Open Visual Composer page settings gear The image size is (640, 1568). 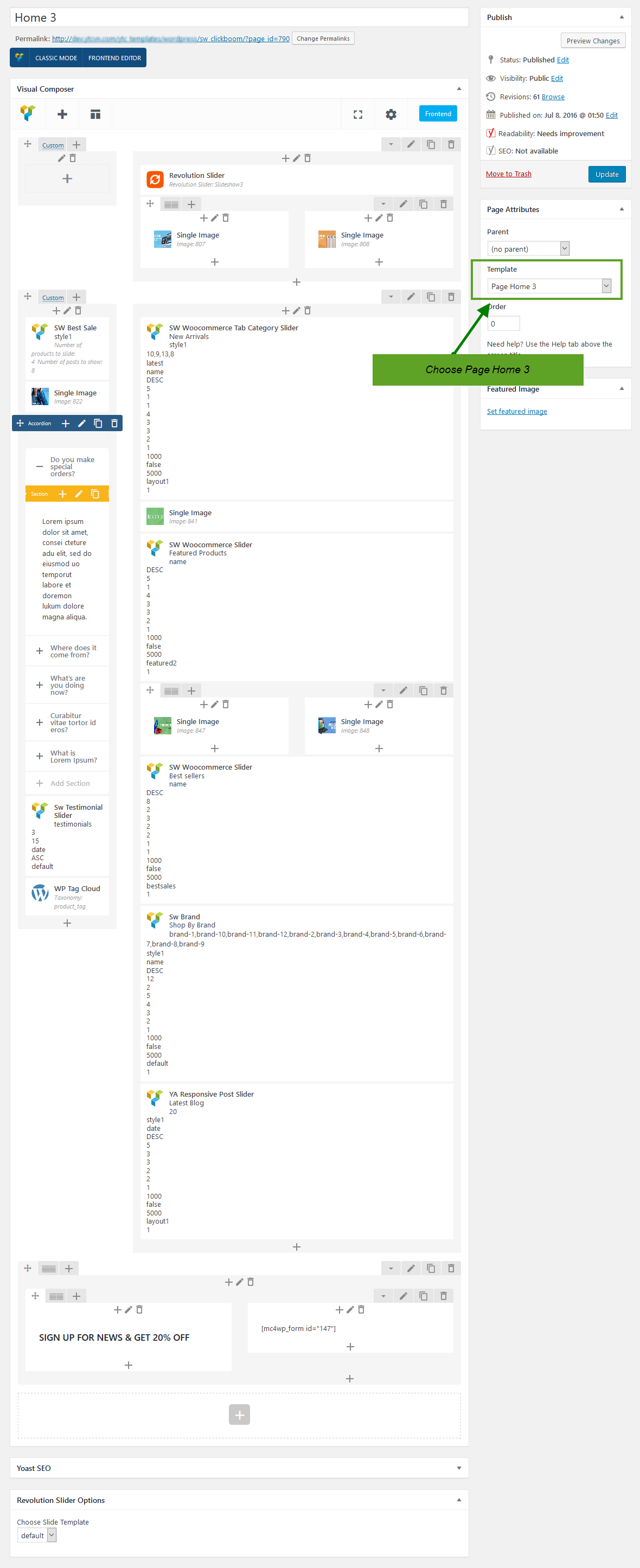[391, 114]
